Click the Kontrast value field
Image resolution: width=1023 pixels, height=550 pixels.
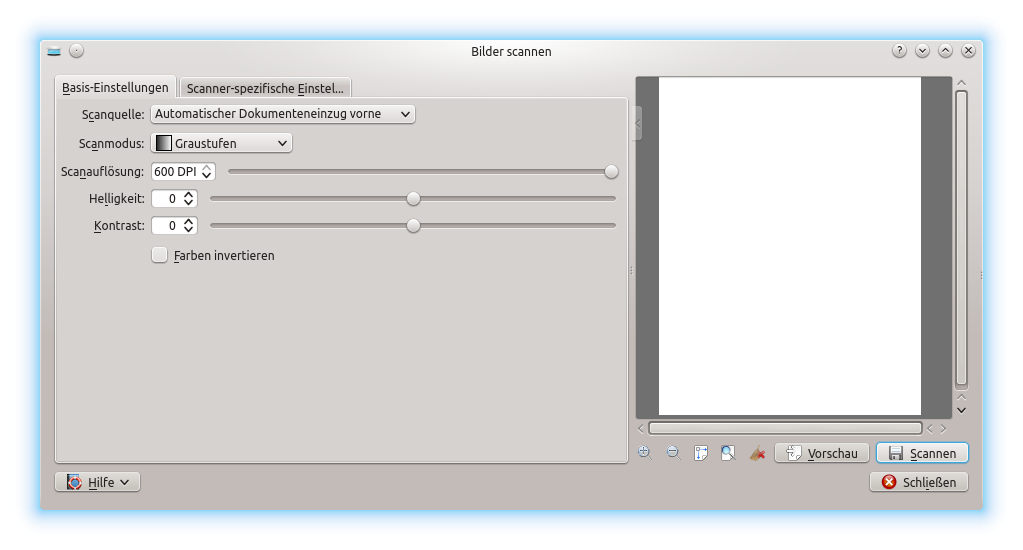tap(167, 225)
